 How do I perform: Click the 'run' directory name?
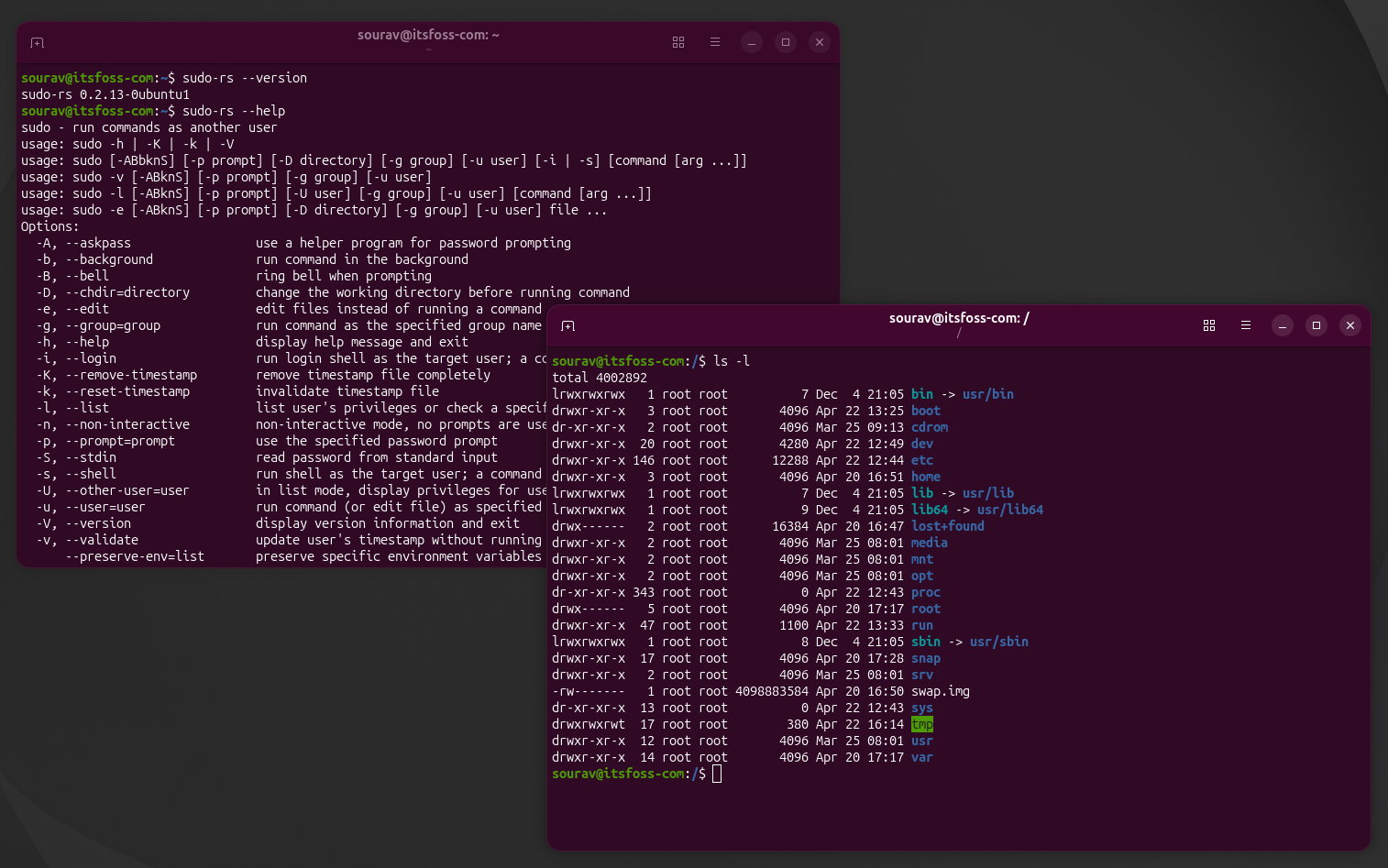click(922, 625)
